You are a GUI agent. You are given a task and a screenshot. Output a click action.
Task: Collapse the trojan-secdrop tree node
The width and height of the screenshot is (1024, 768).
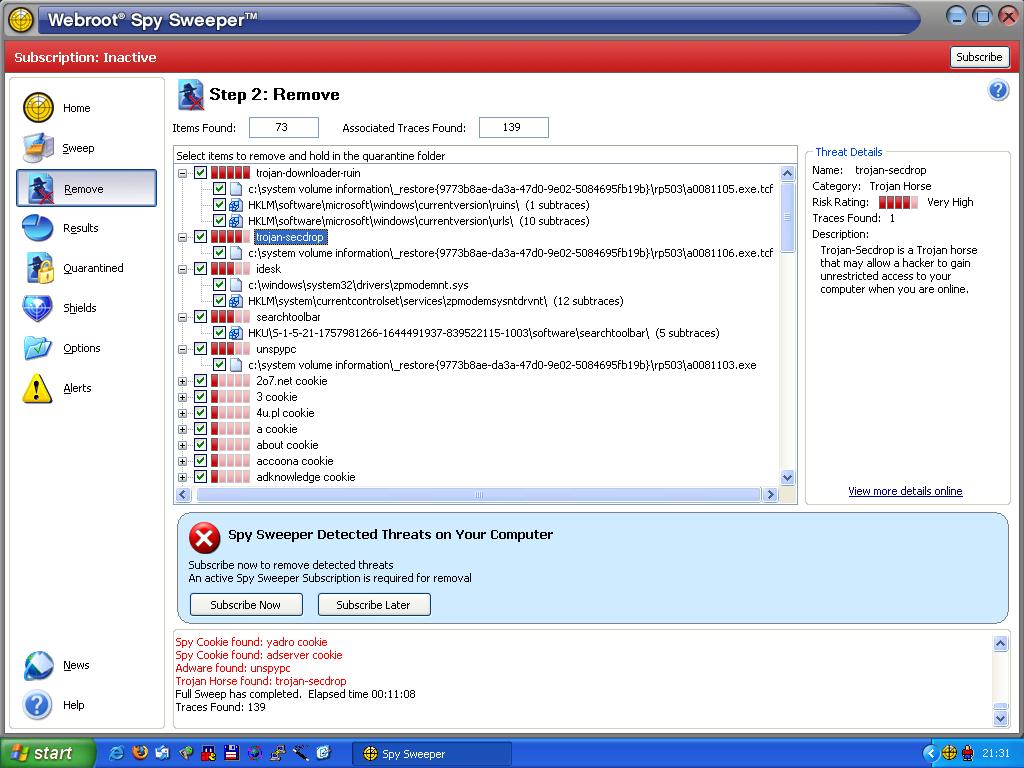[x=183, y=237]
